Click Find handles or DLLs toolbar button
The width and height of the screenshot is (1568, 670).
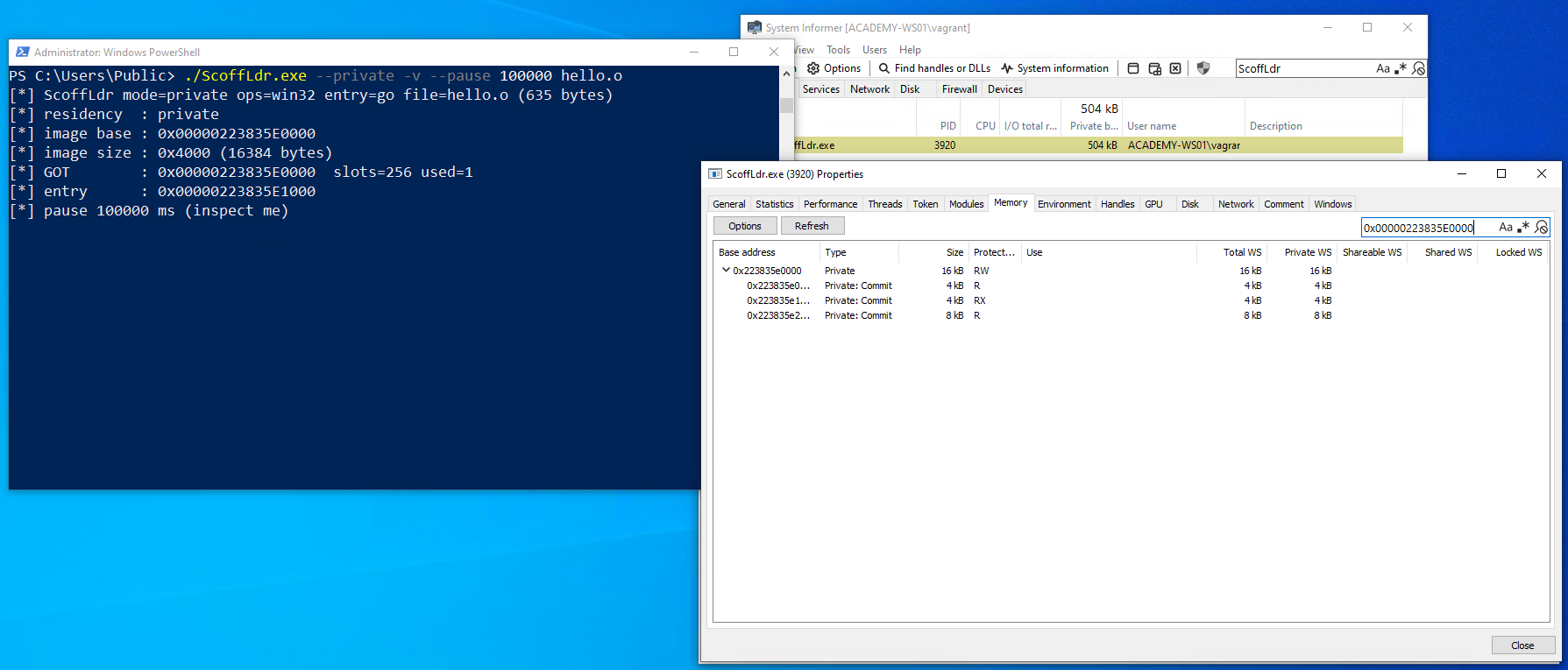[934, 68]
